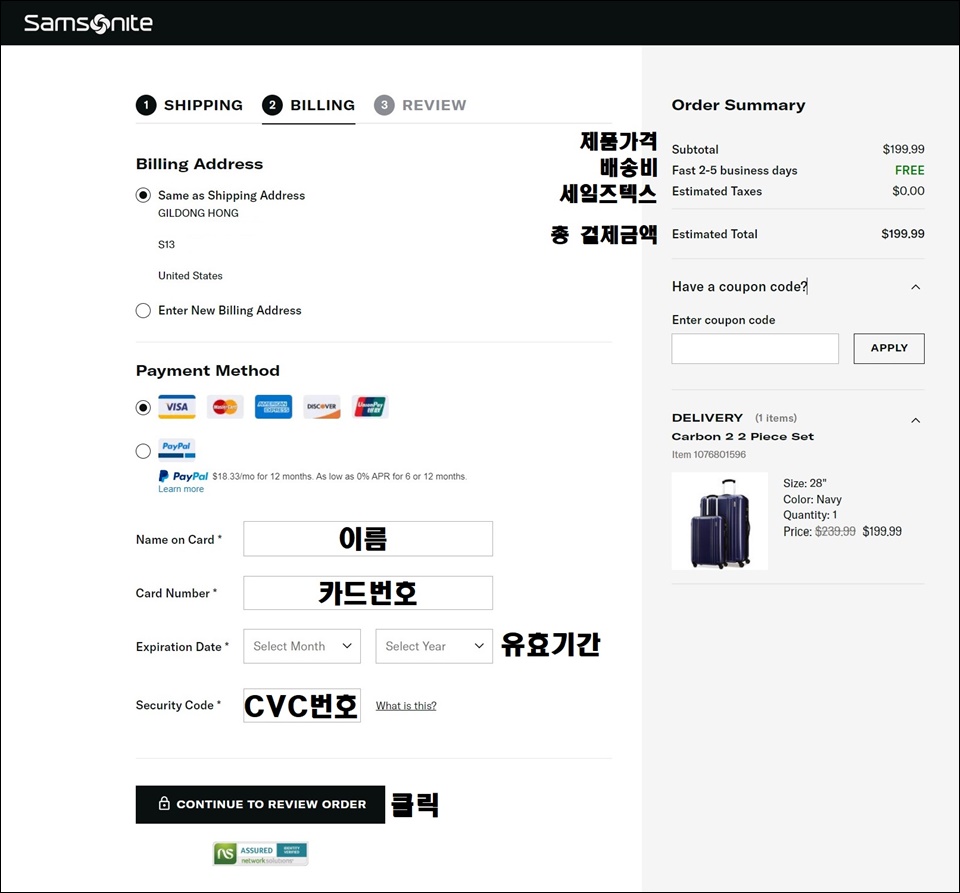Click the PayPal payment logo icon
The height and width of the screenshot is (893, 960).
177,449
